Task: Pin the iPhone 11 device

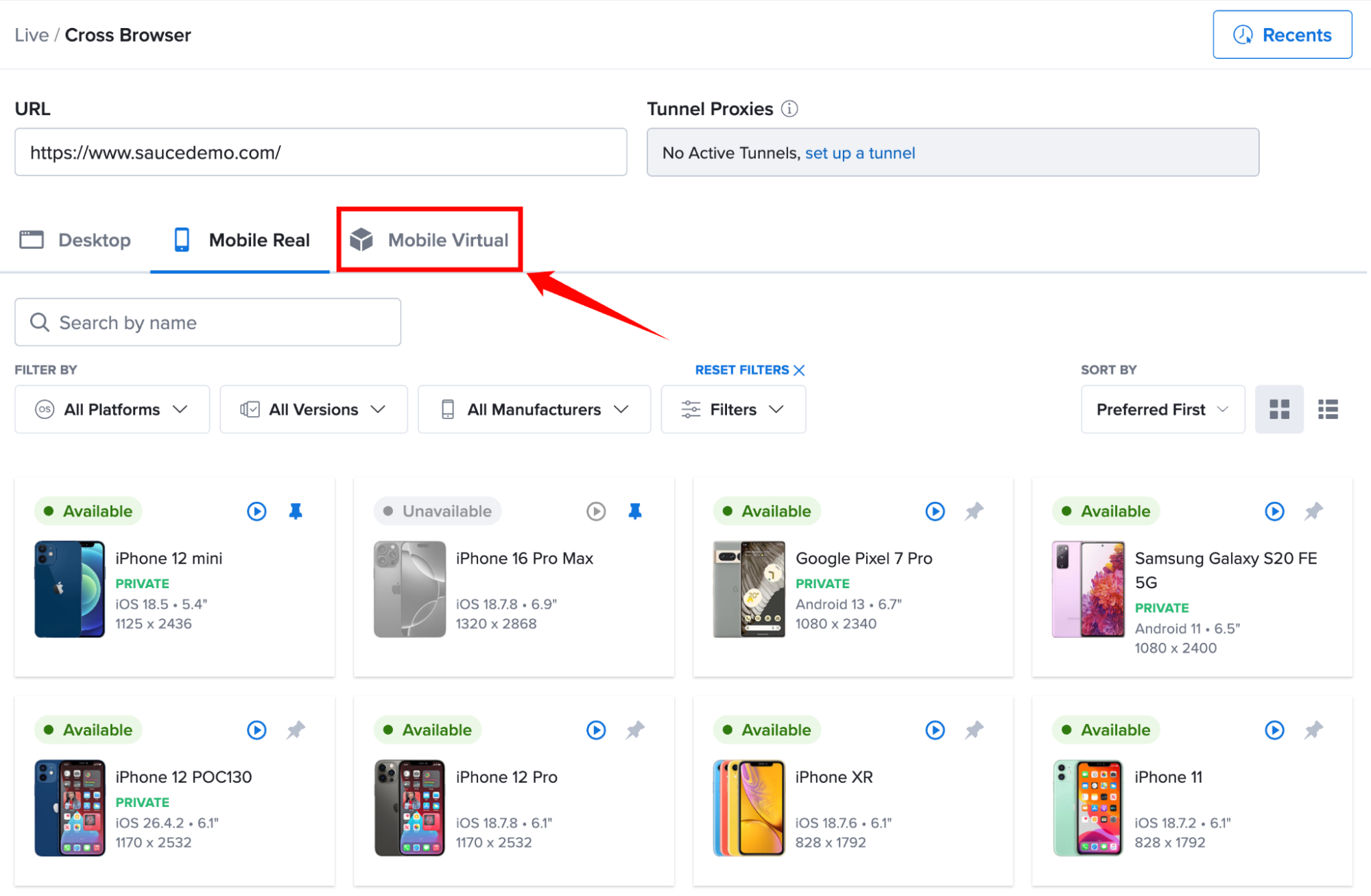Action: 1313,730
